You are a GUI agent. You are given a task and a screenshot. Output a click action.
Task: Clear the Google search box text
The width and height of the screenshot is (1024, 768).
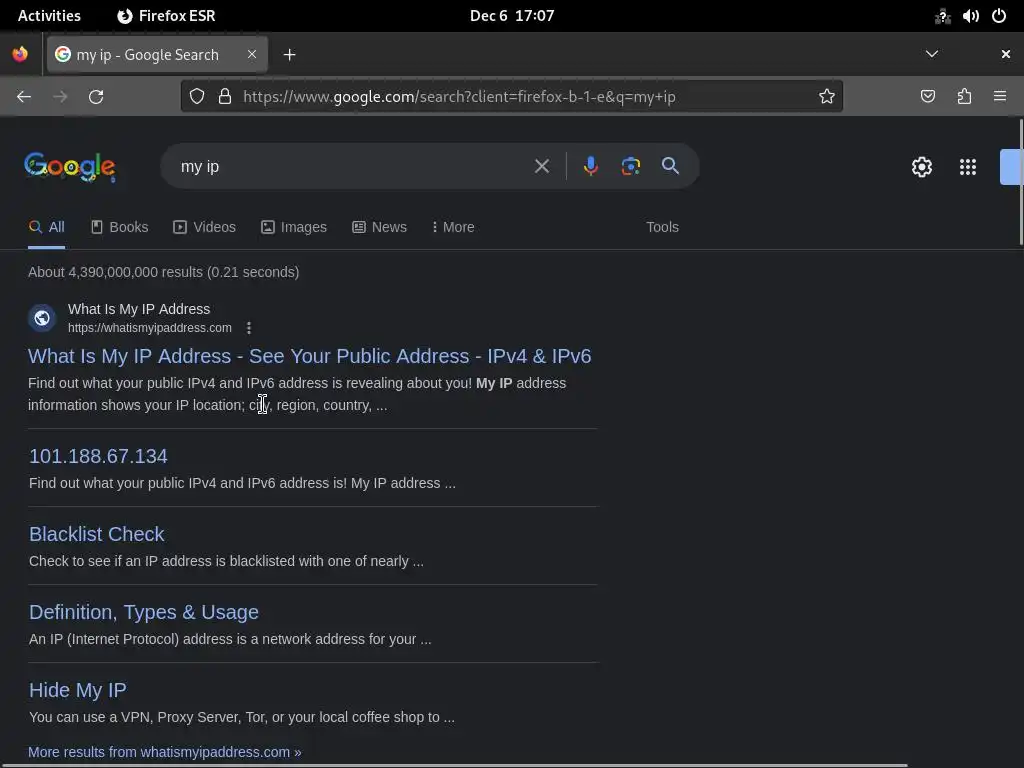click(x=541, y=166)
